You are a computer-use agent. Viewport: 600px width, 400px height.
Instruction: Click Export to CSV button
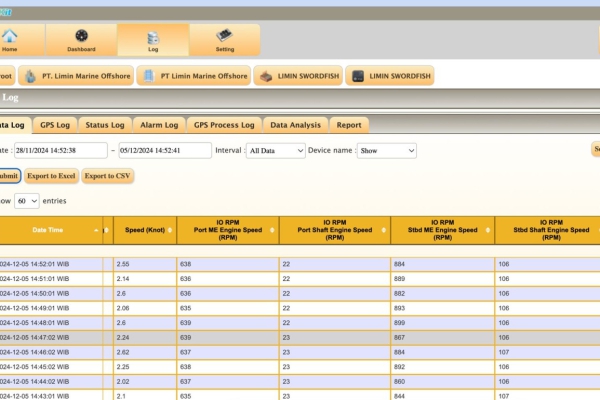click(108, 176)
